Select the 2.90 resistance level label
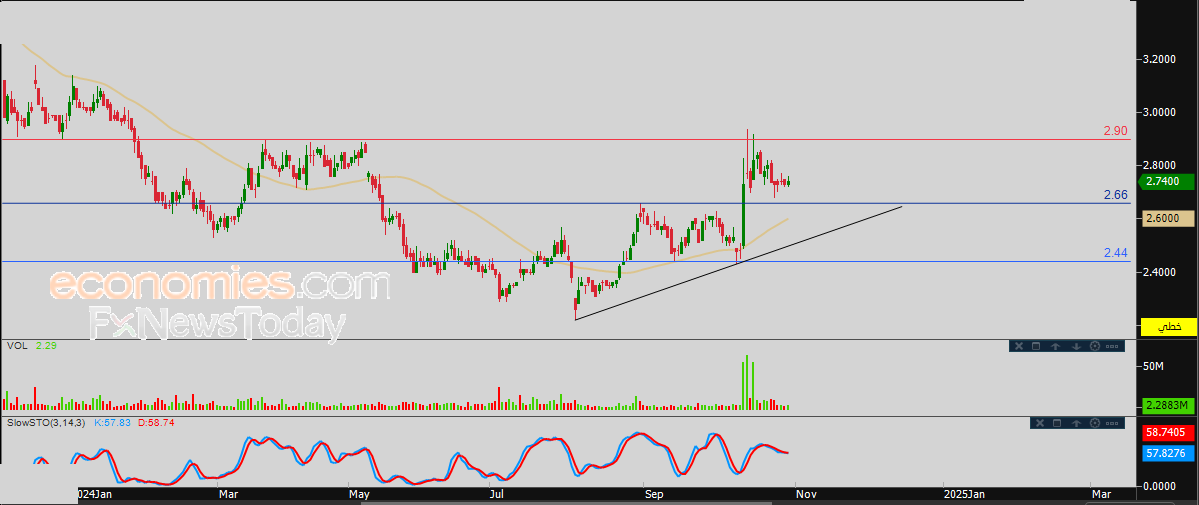 pyautogui.click(x=1116, y=131)
